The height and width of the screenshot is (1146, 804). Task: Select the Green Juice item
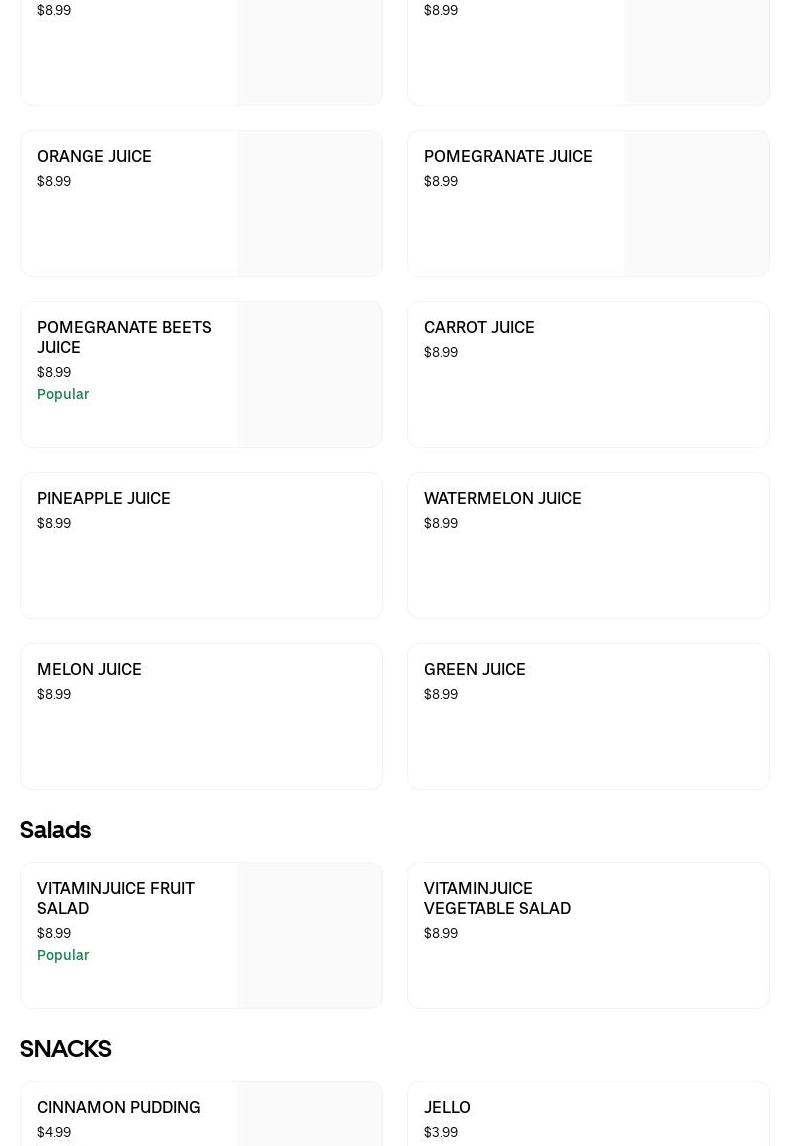click(588, 716)
